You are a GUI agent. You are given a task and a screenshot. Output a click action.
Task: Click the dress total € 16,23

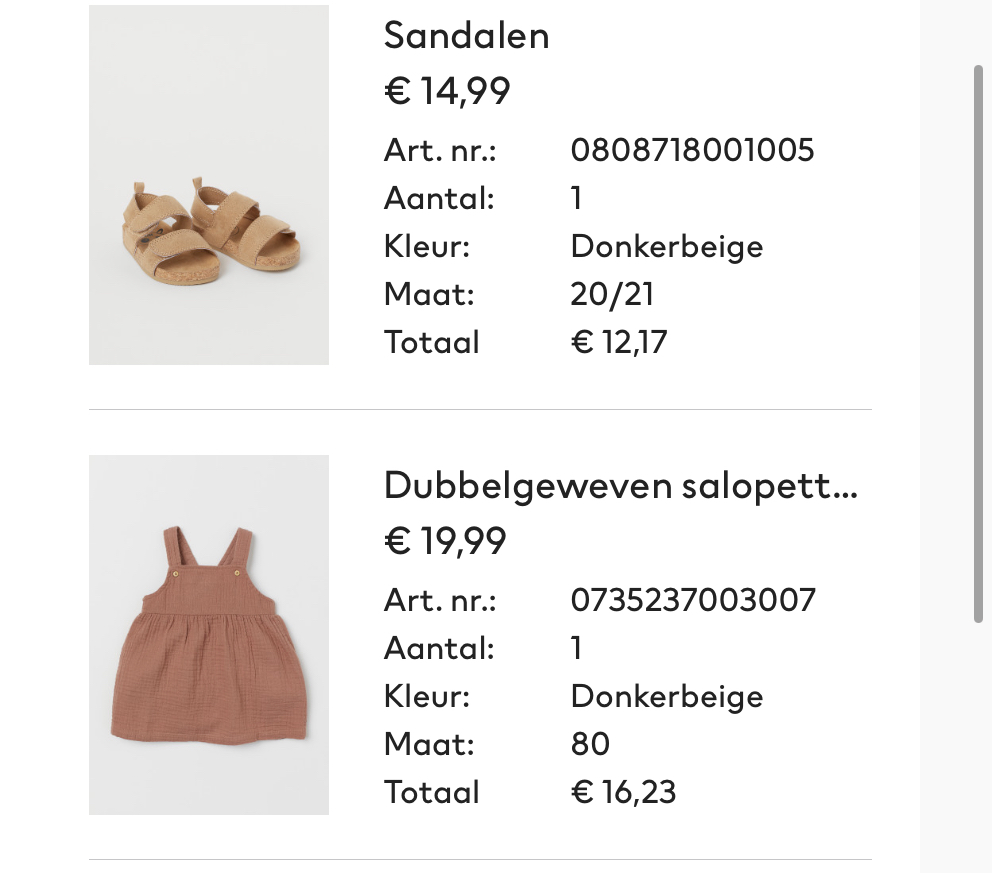pyautogui.click(x=623, y=792)
